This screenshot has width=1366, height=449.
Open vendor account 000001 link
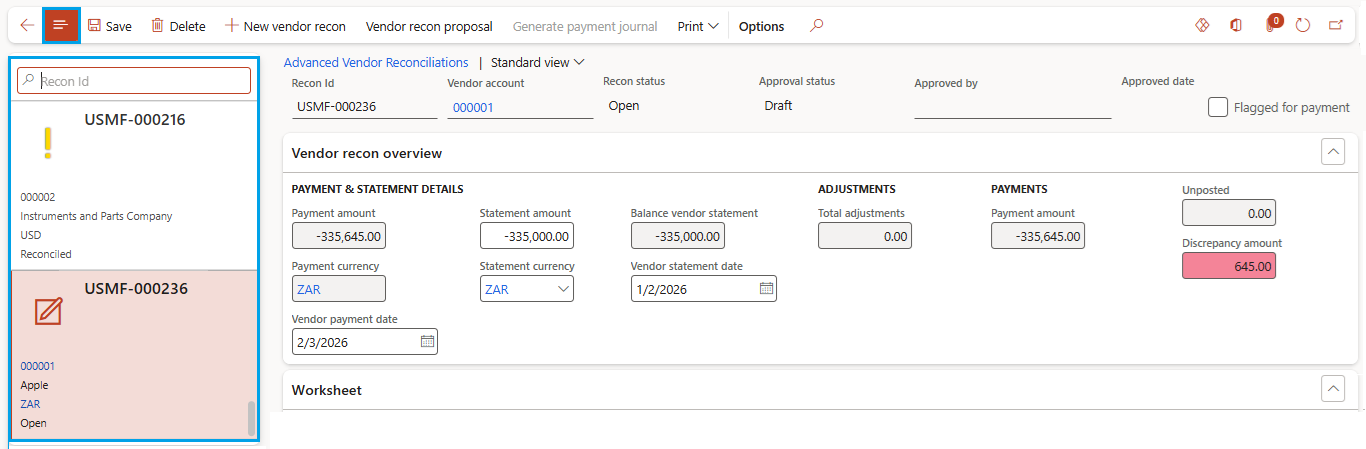pyautogui.click(x=473, y=107)
